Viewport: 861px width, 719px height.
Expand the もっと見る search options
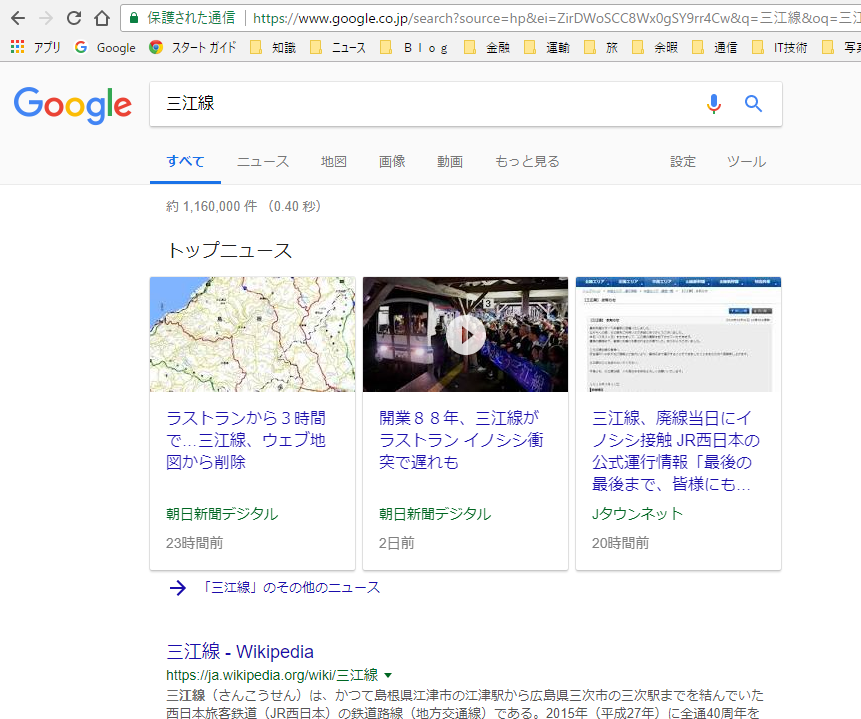(527, 161)
